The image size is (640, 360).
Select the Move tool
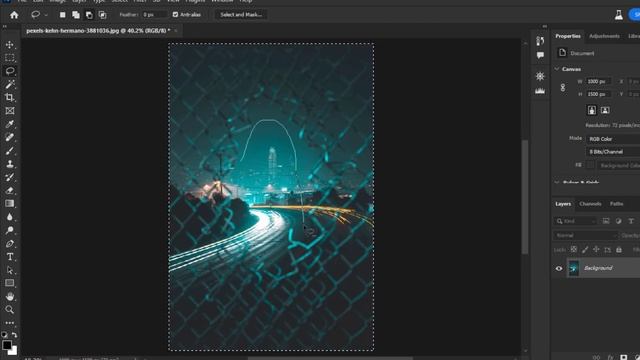10,44
